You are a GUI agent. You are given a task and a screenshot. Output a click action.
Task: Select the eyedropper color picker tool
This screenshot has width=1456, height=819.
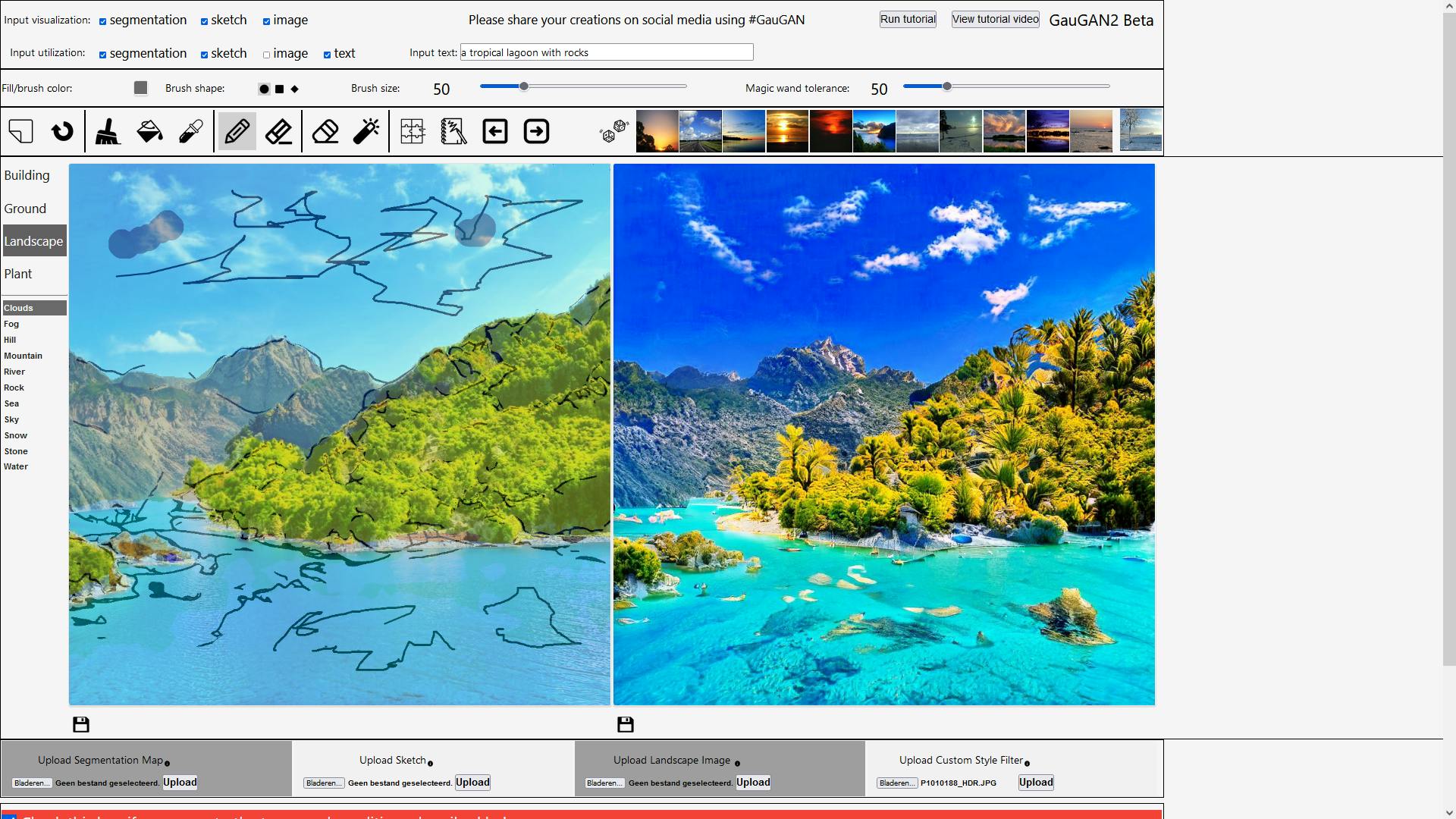(x=190, y=131)
